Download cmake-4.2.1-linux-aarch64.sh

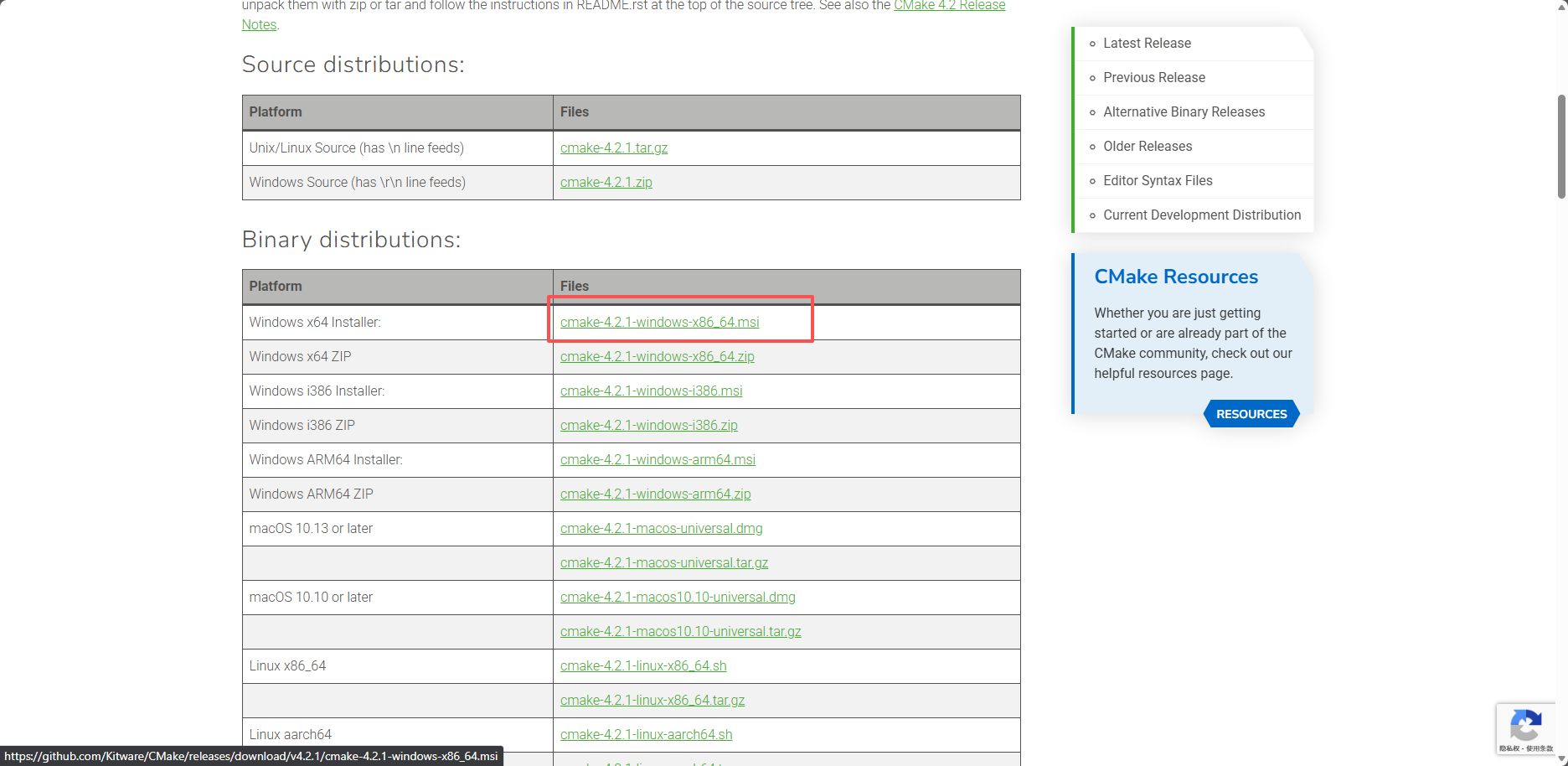[x=647, y=734]
